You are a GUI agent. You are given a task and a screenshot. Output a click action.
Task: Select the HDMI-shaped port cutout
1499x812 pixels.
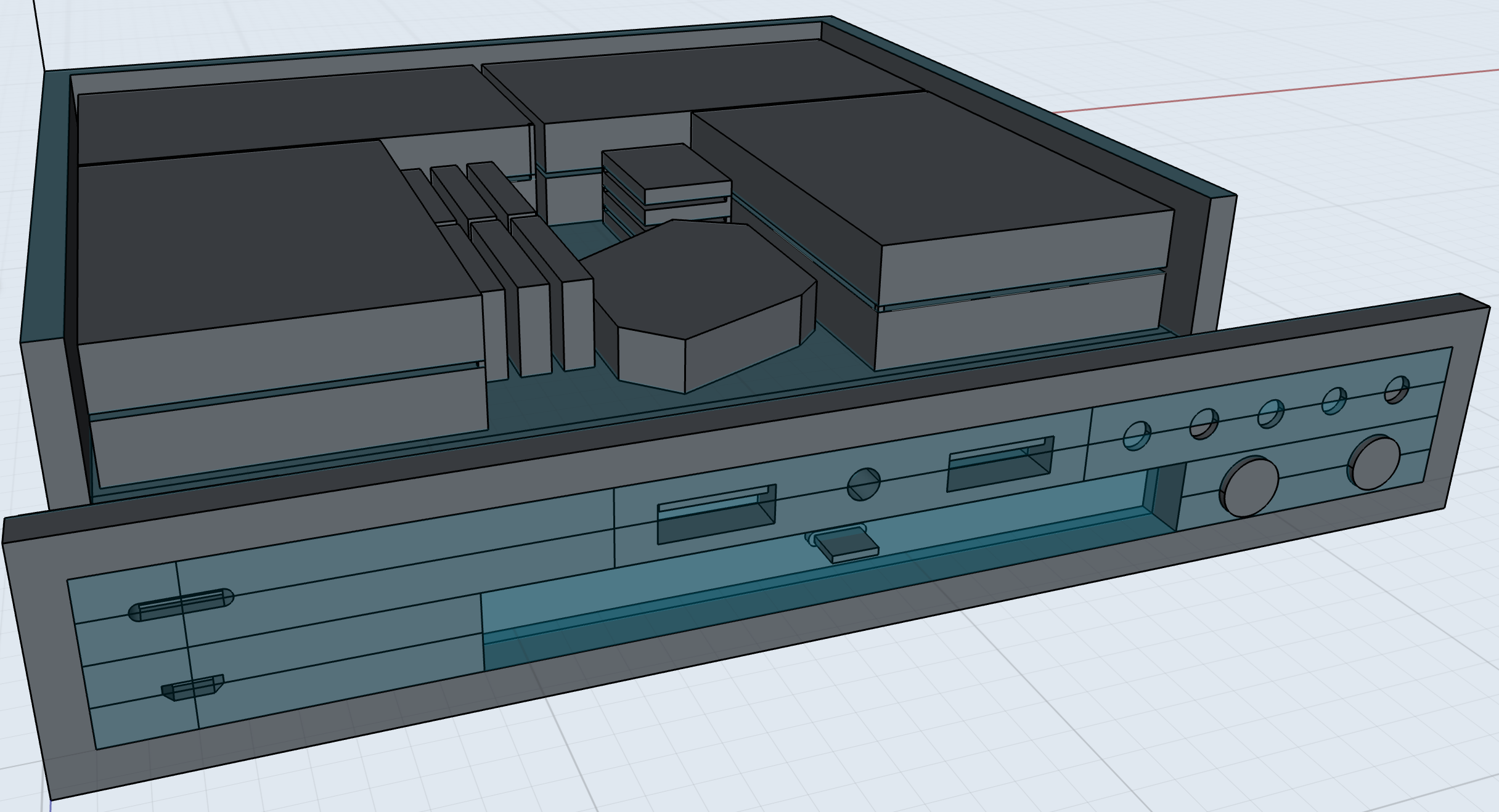(x=192, y=688)
